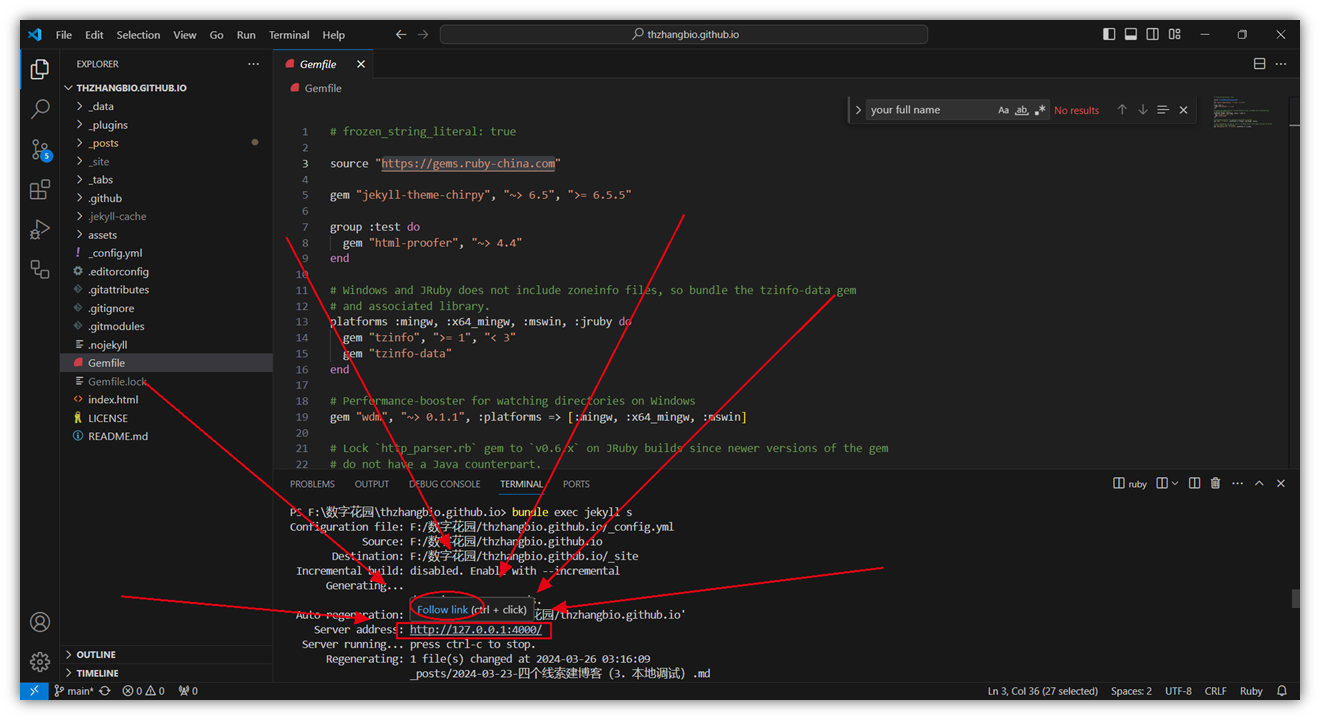The width and height of the screenshot is (1320, 720).
Task: Jump to previous match in find widget
Action: [1122, 110]
